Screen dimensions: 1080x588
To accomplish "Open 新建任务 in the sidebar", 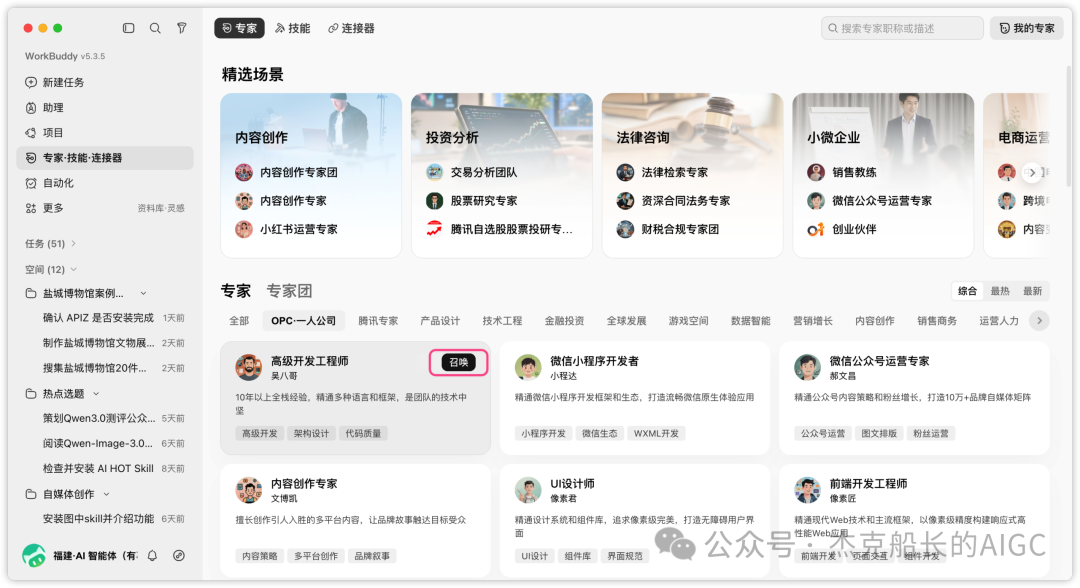I will click(x=105, y=83).
